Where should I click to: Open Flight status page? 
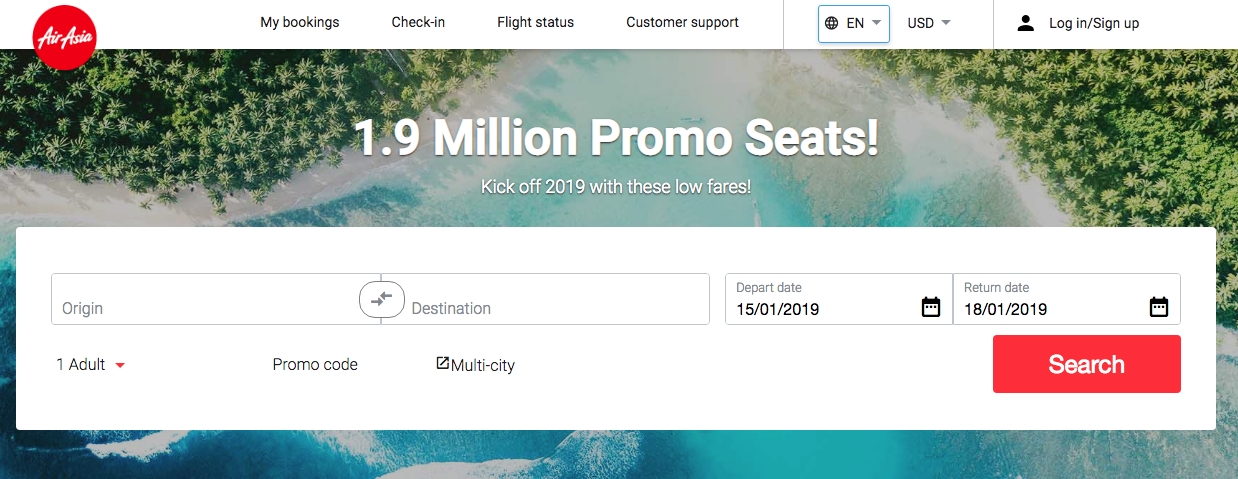[x=535, y=23]
